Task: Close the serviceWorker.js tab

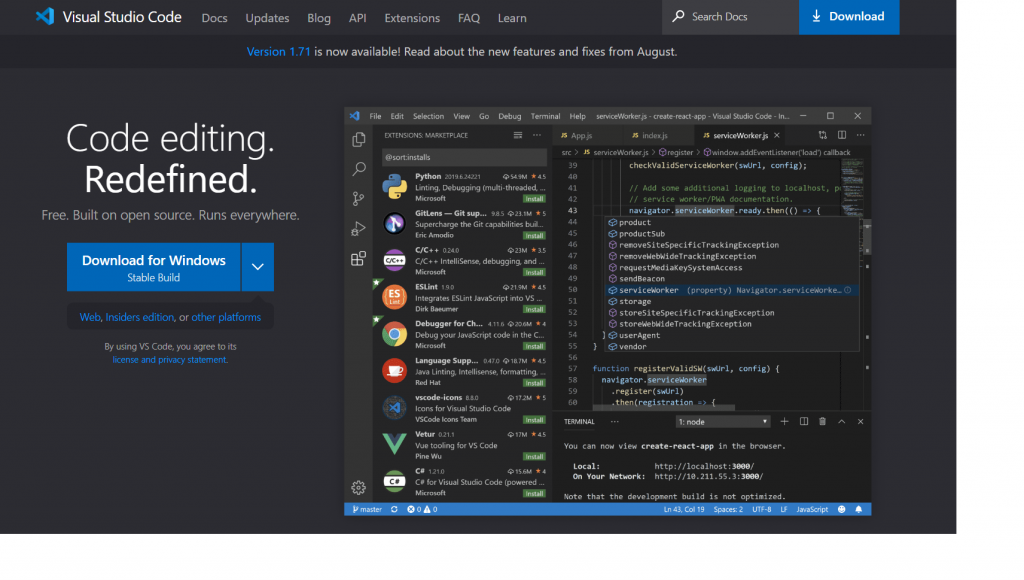Action: point(777,135)
